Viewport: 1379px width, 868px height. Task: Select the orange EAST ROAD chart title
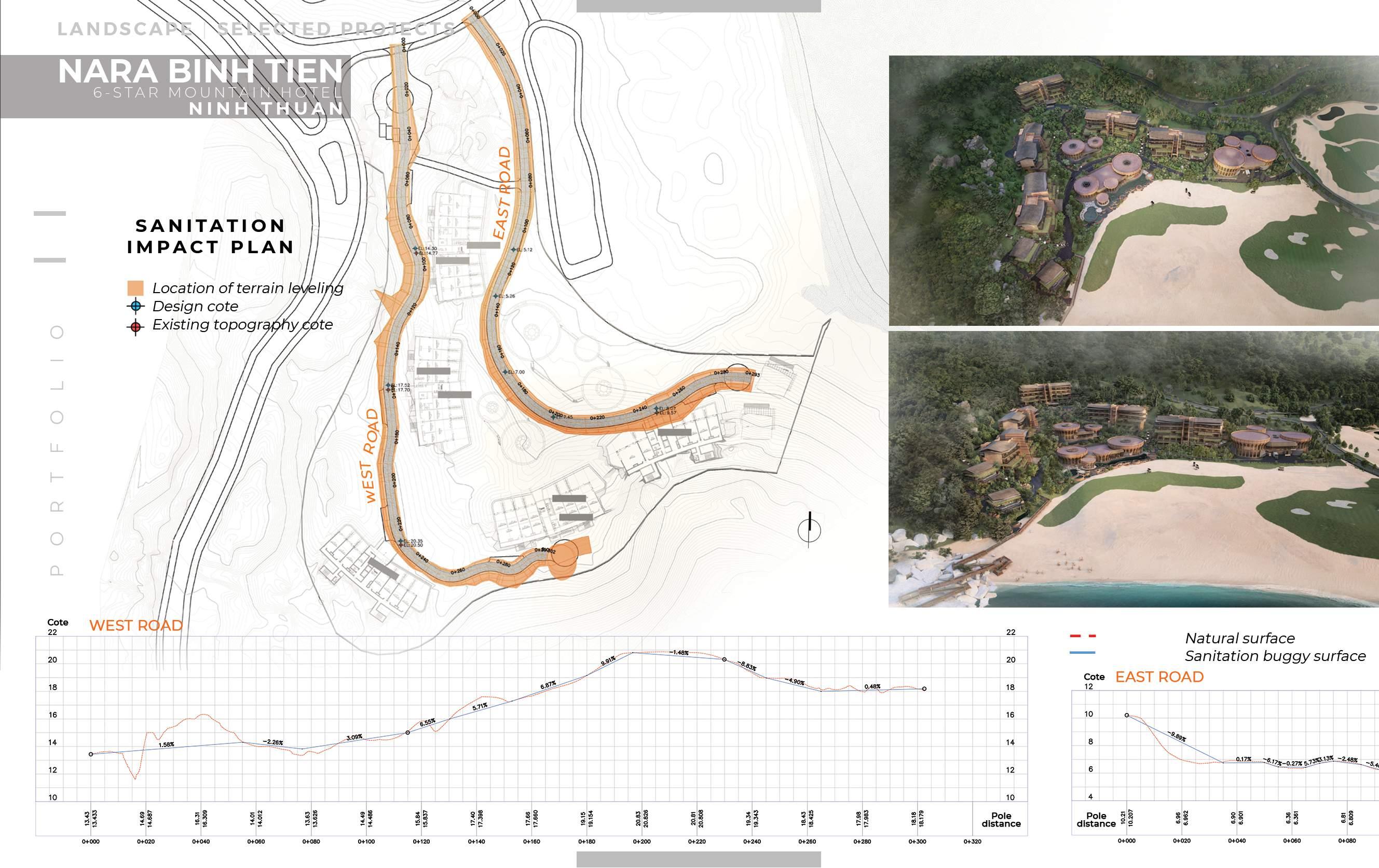1159,677
